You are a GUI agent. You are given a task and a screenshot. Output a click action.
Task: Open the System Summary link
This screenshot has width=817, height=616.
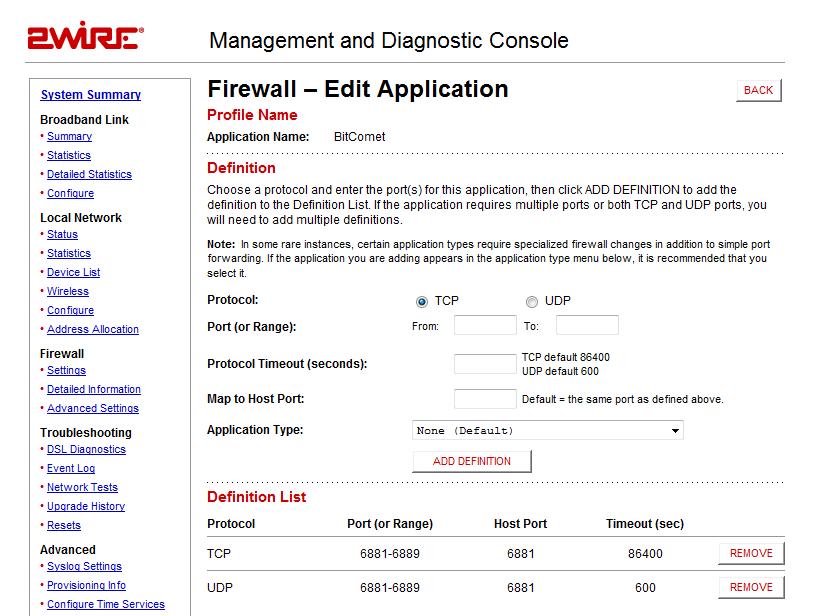tap(91, 95)
